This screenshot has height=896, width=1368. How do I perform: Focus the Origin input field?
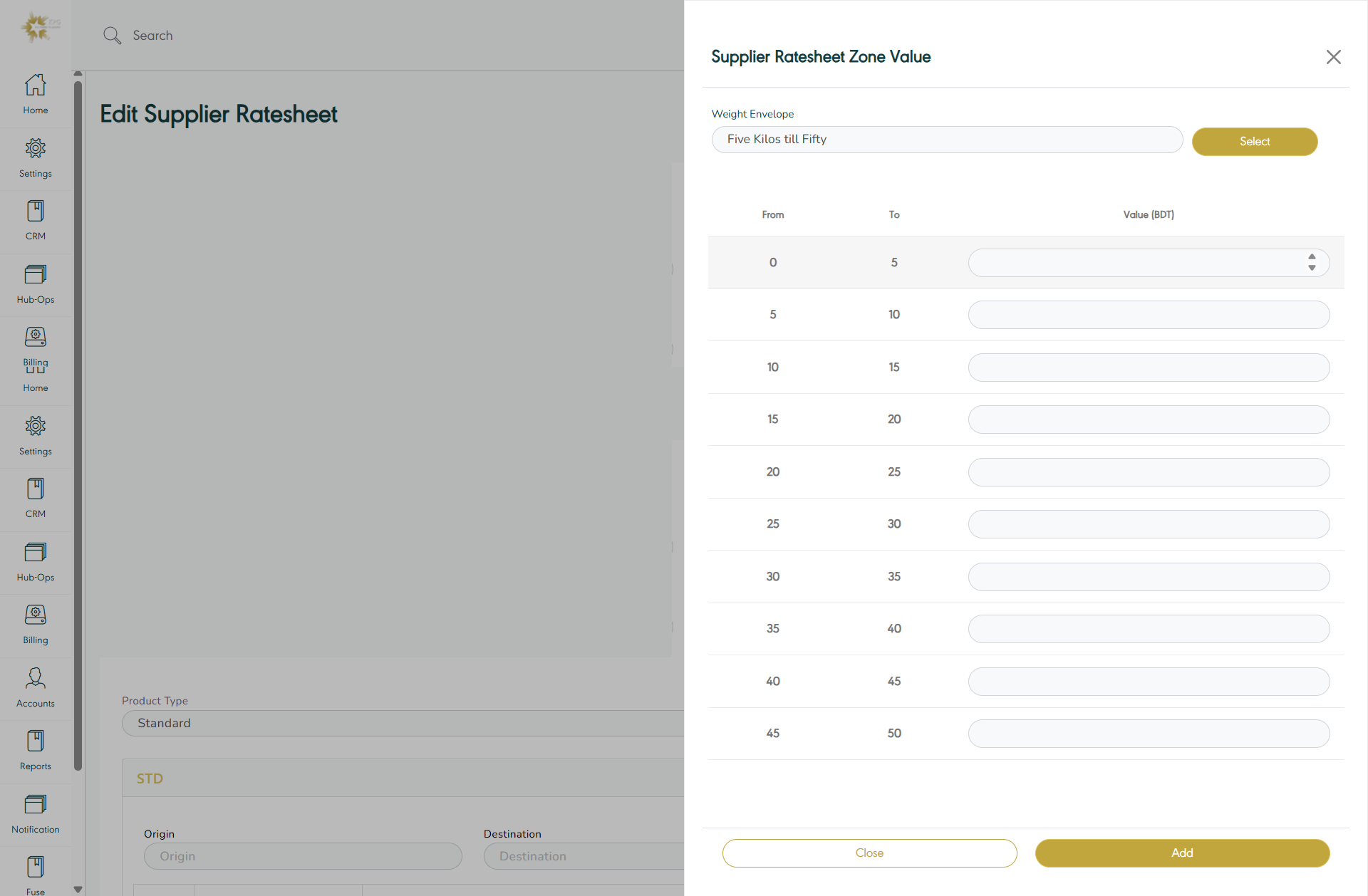click(303, 856)
